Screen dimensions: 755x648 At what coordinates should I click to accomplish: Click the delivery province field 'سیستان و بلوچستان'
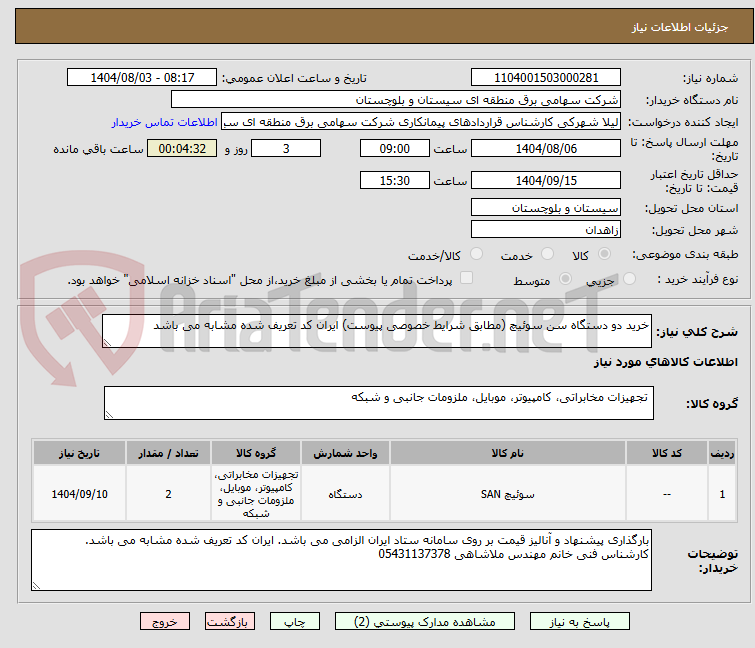click(546, 207)
